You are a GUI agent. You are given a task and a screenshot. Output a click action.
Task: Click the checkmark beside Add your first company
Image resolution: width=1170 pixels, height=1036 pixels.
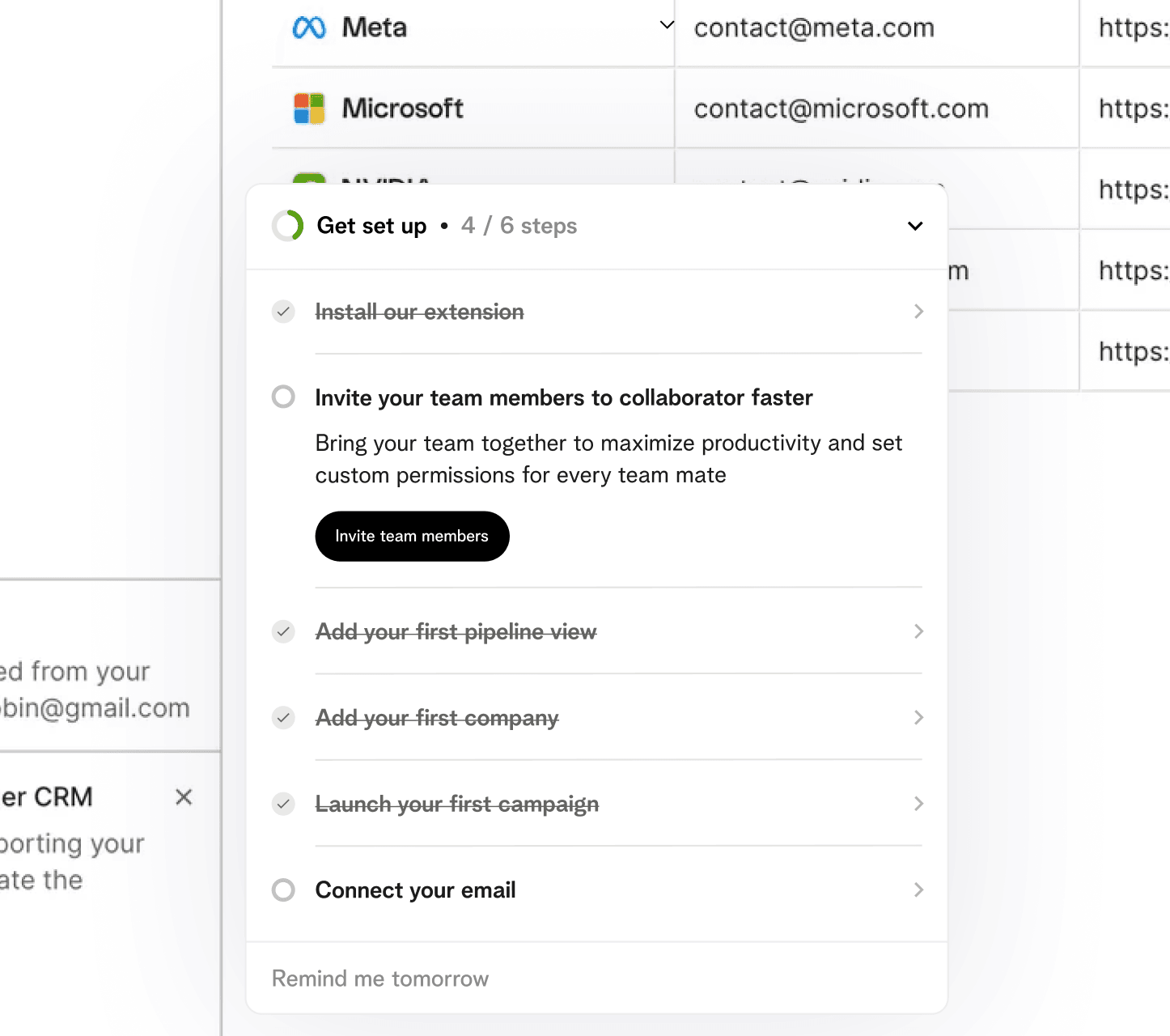click(283, 718)
